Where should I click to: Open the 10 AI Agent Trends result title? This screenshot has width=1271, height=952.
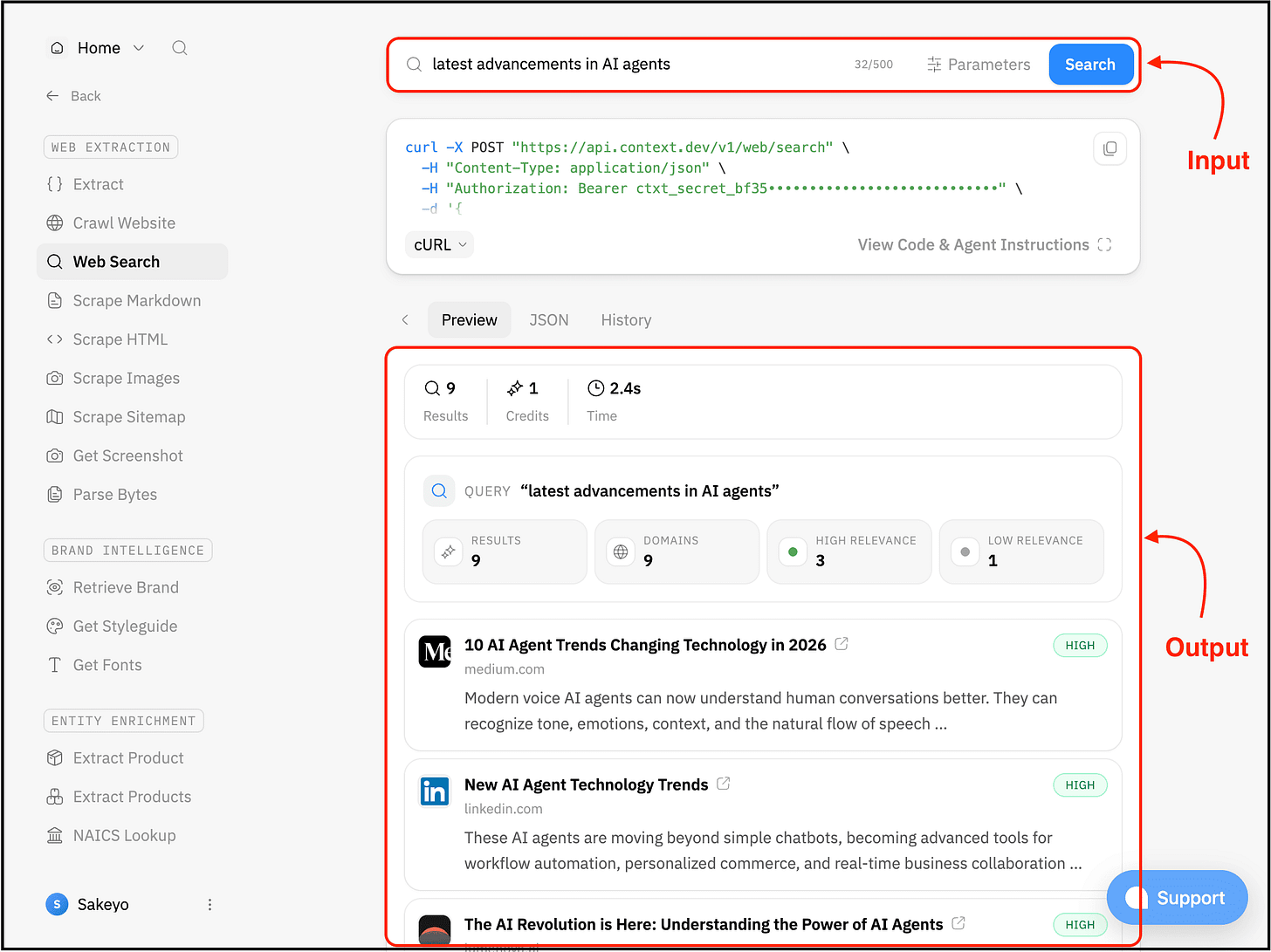645,646
